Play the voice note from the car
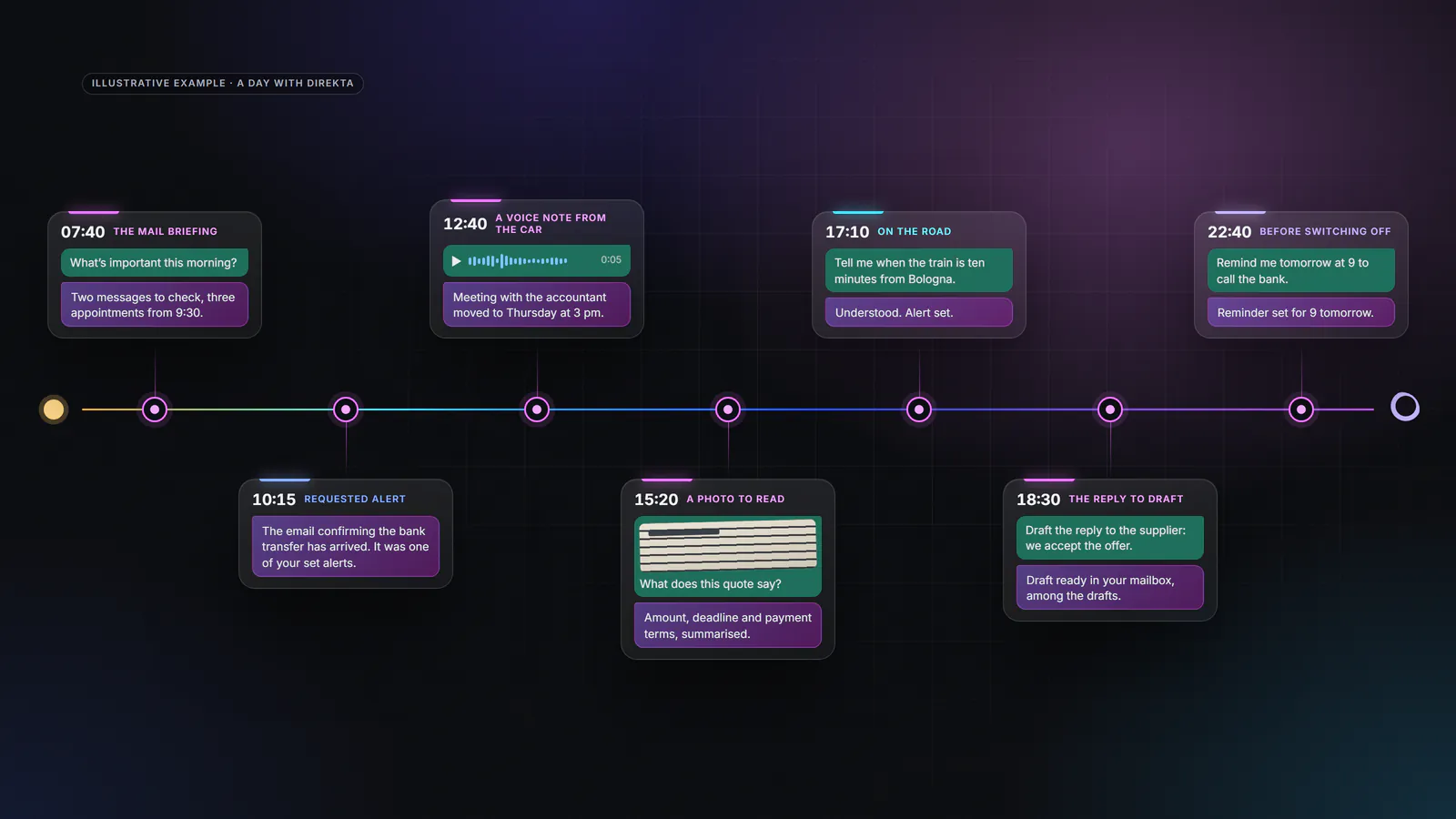1456x819 pixels. pyautogui.click(x=456, y=261)
